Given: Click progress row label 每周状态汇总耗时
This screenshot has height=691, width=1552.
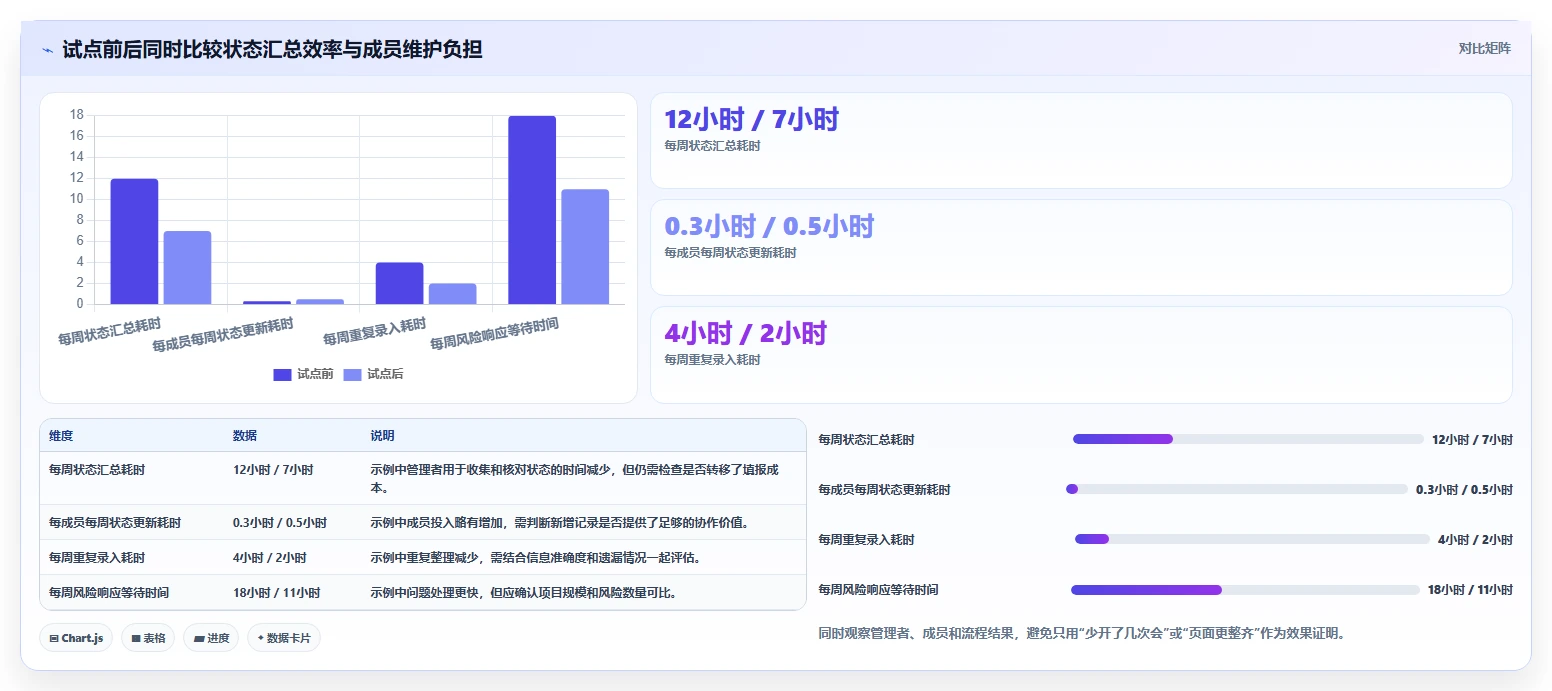Looking at the screenshot, I should tap(866, 439).
